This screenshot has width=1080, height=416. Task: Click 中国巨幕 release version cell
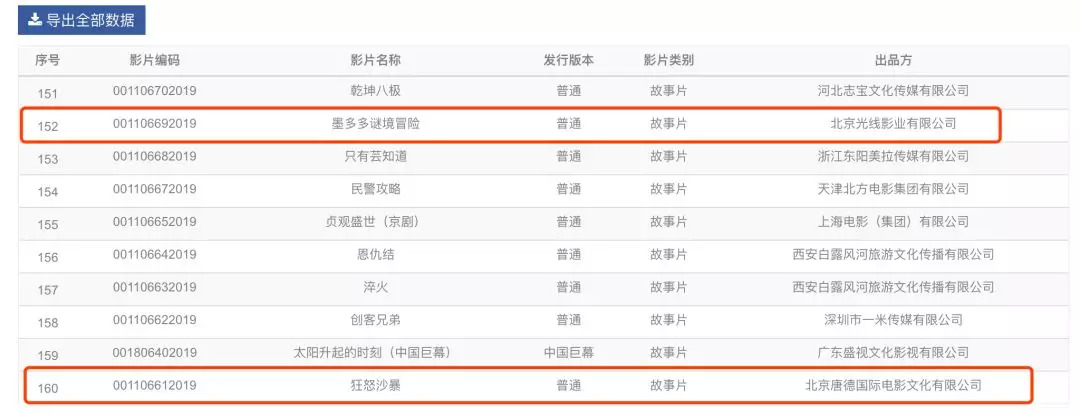pyautogui.click(x=569, y=353)
